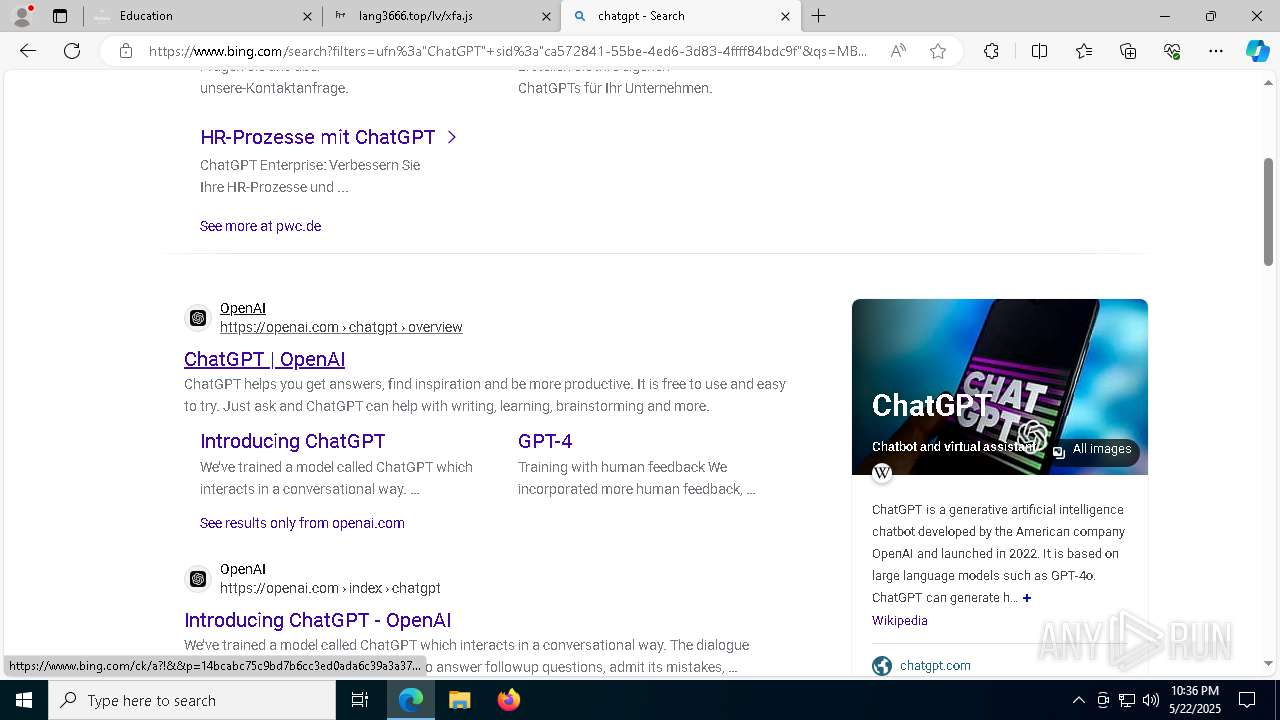Open Firefox from the taskbar
1280x720 pixels.
[x=508, y=700]
